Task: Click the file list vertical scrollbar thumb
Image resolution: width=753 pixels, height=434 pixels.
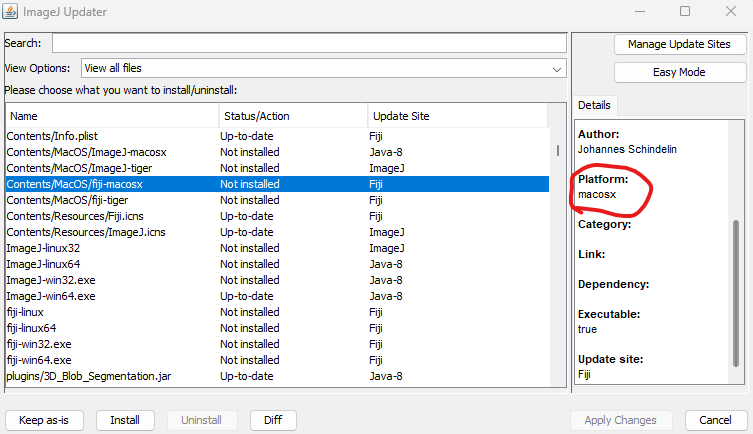Action: 558,151
